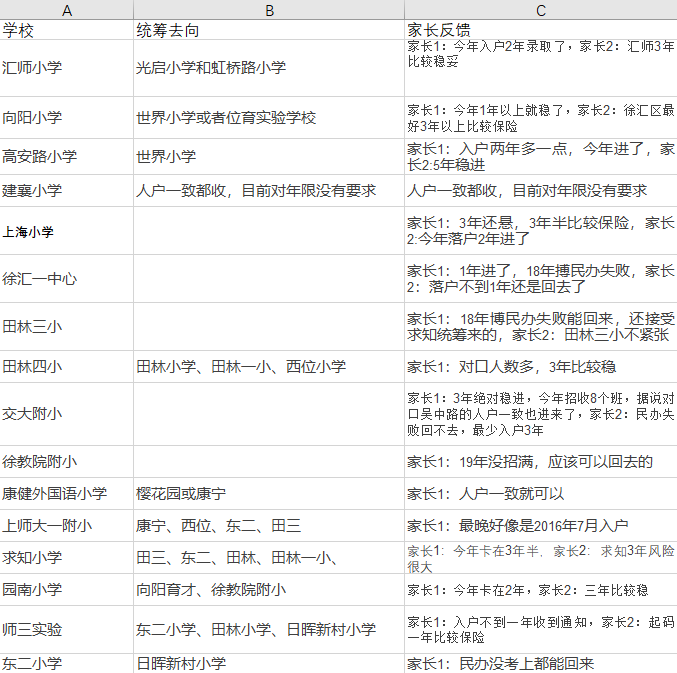Select the cell 交大附小

click(x=66, y=414)
